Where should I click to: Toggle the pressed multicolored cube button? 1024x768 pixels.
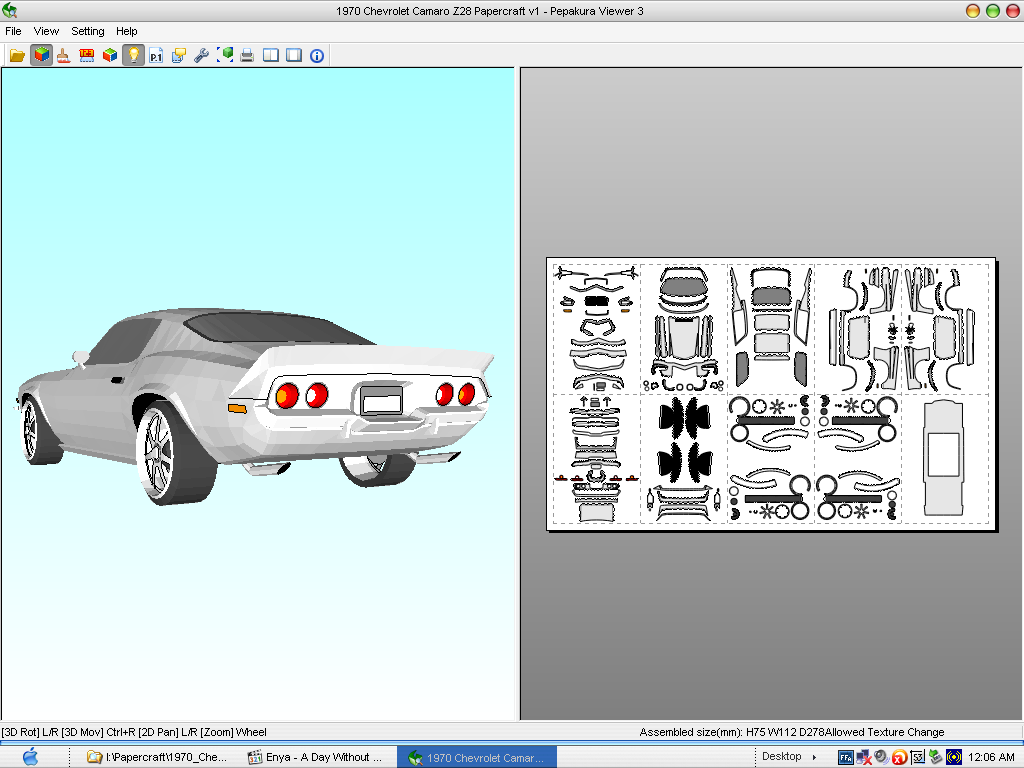[x=41, y=56]
